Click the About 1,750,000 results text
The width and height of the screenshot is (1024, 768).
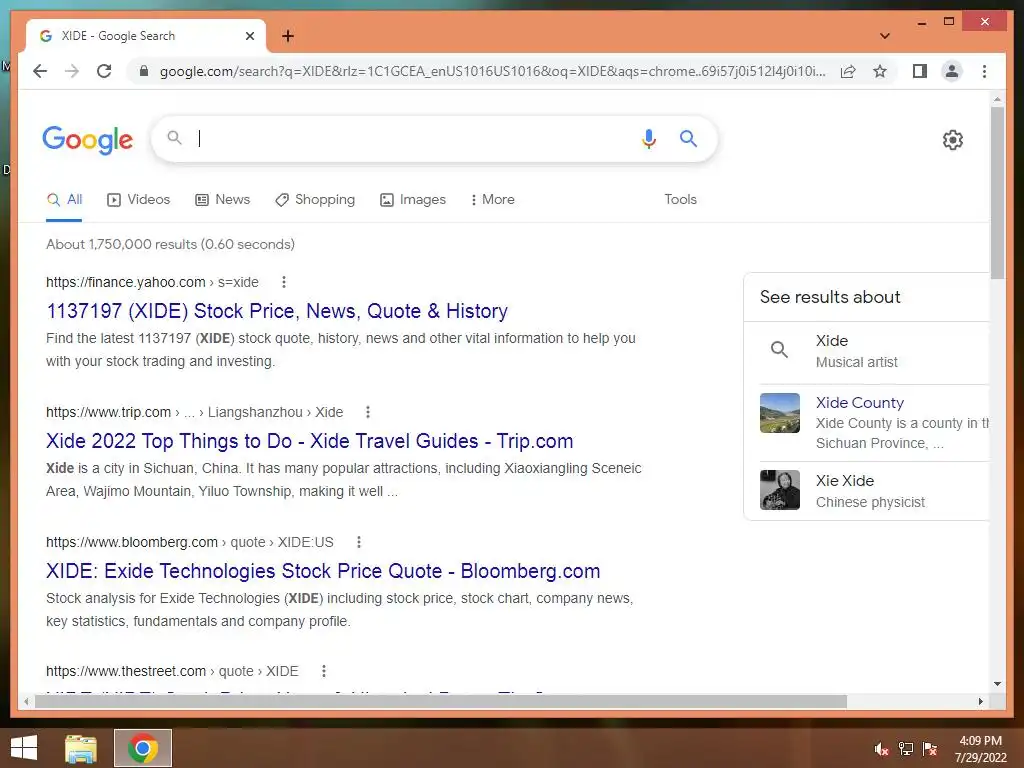pyautogui.click(x=170, y=244)
